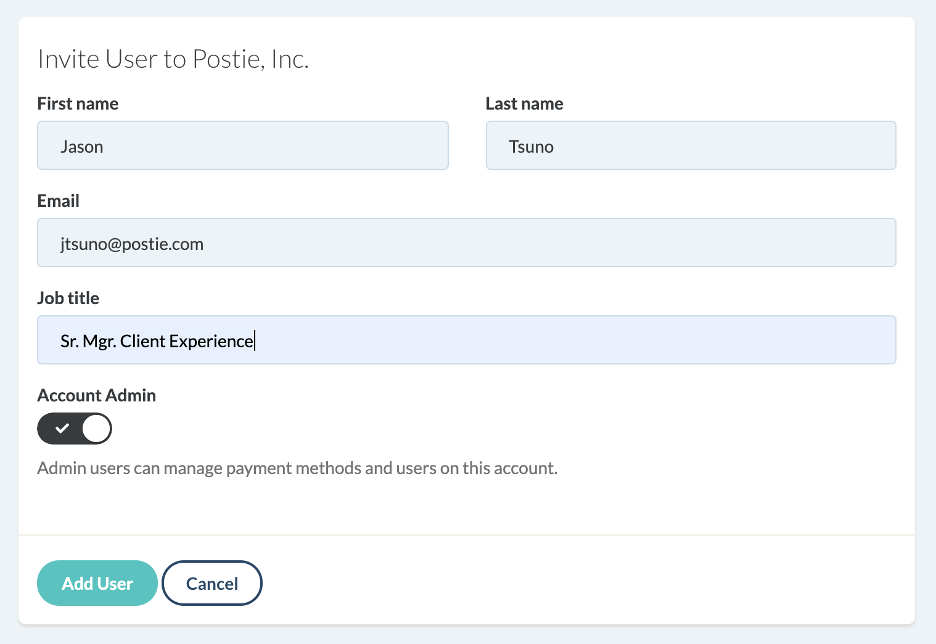Click the "Invite User to Postie, Inc." heading
Viewport: 936px width, 644px height.
173,59
